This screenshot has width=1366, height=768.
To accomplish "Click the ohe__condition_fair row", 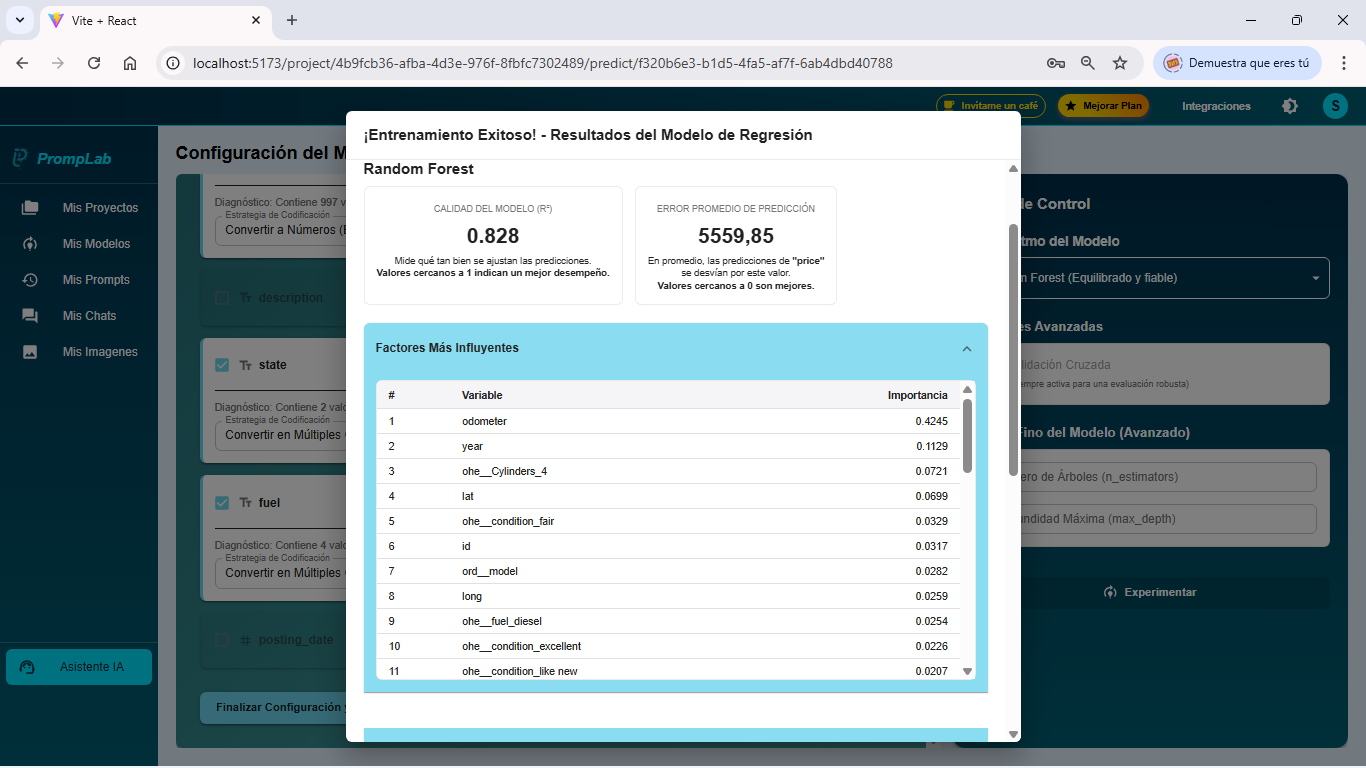I will coord(668,521).
